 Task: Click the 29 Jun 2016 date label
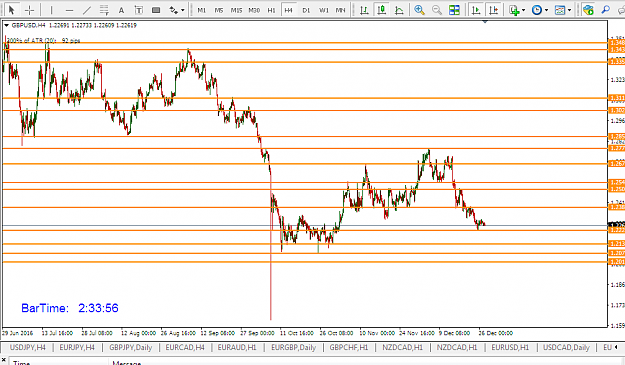[18, 333]
